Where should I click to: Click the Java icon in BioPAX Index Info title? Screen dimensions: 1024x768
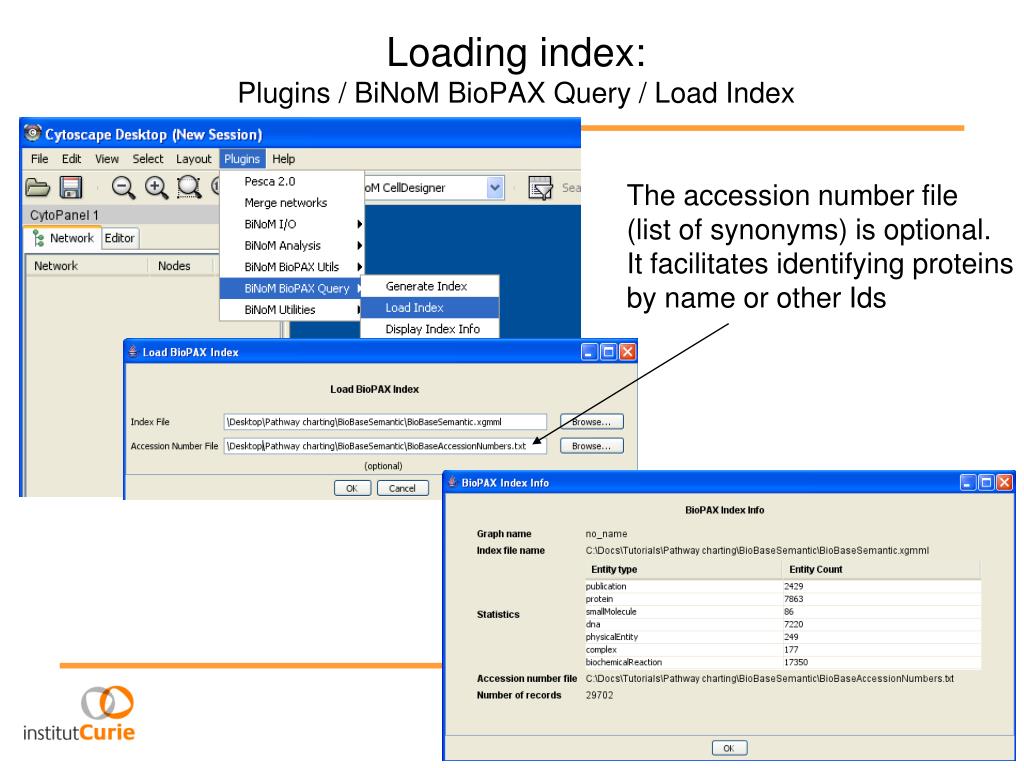point(451,482)
